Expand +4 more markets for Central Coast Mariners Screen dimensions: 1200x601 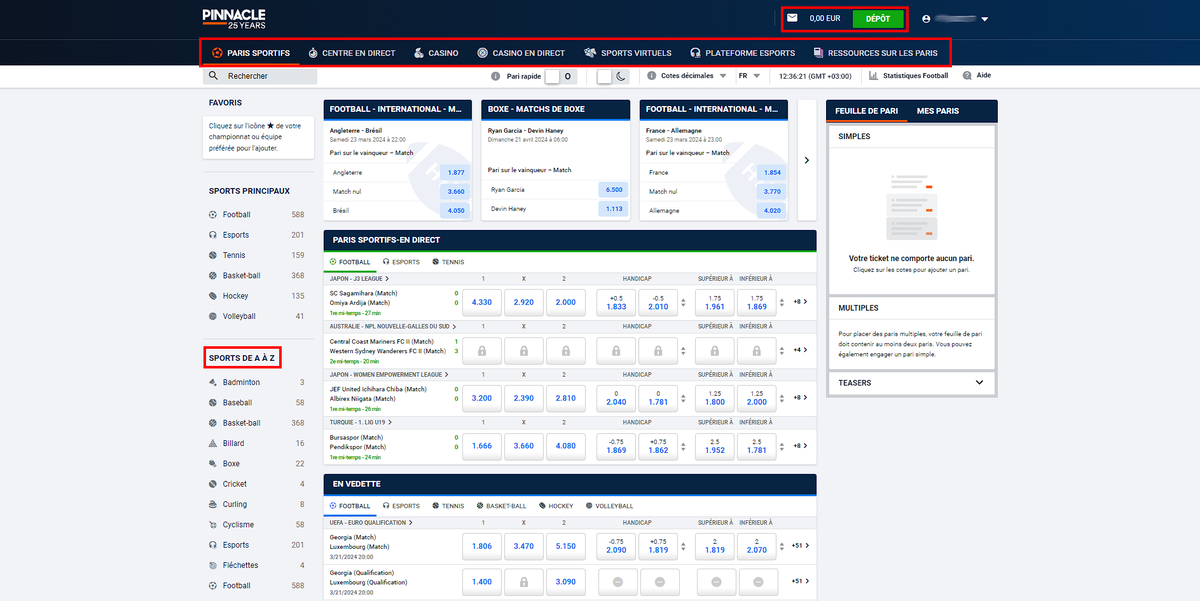pyautogui.click(x=799, y=350)
